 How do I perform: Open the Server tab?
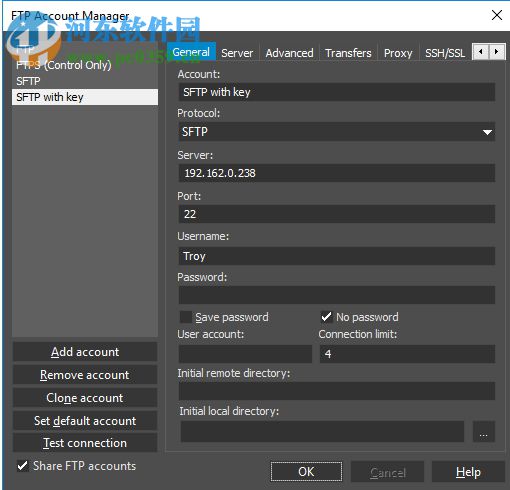tap(237, 53)
